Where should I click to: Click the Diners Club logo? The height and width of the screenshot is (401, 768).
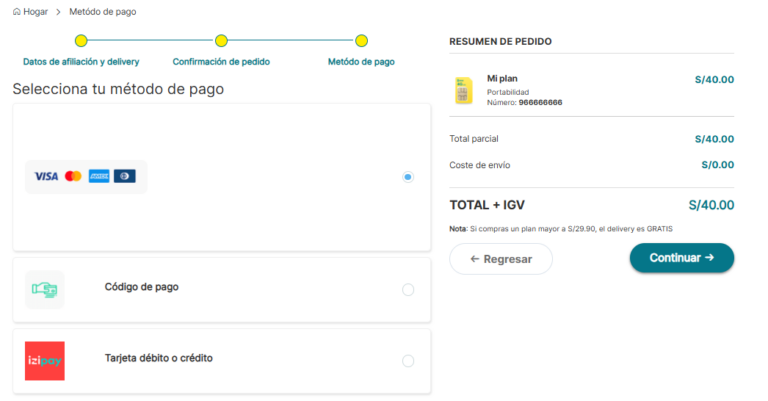(x=125, y=176)
